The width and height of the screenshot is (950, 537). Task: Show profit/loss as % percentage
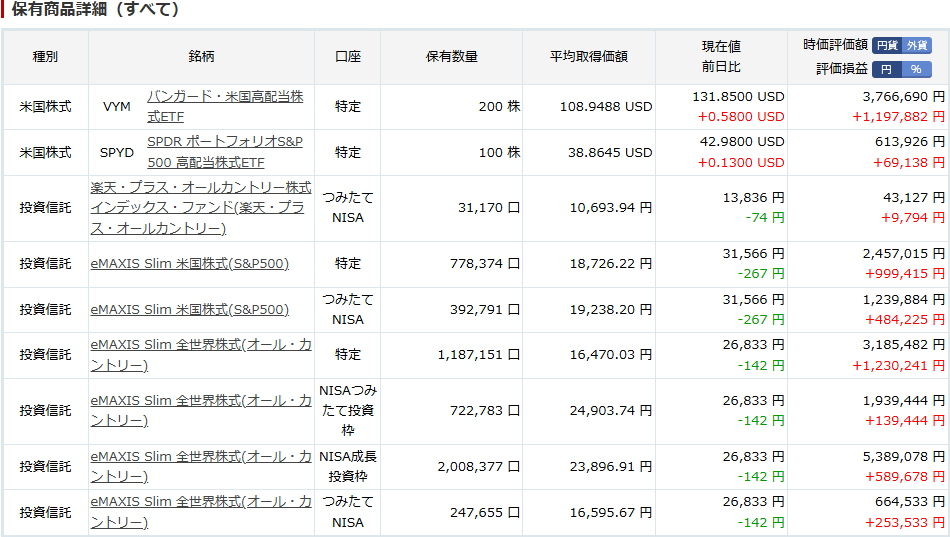917,69
